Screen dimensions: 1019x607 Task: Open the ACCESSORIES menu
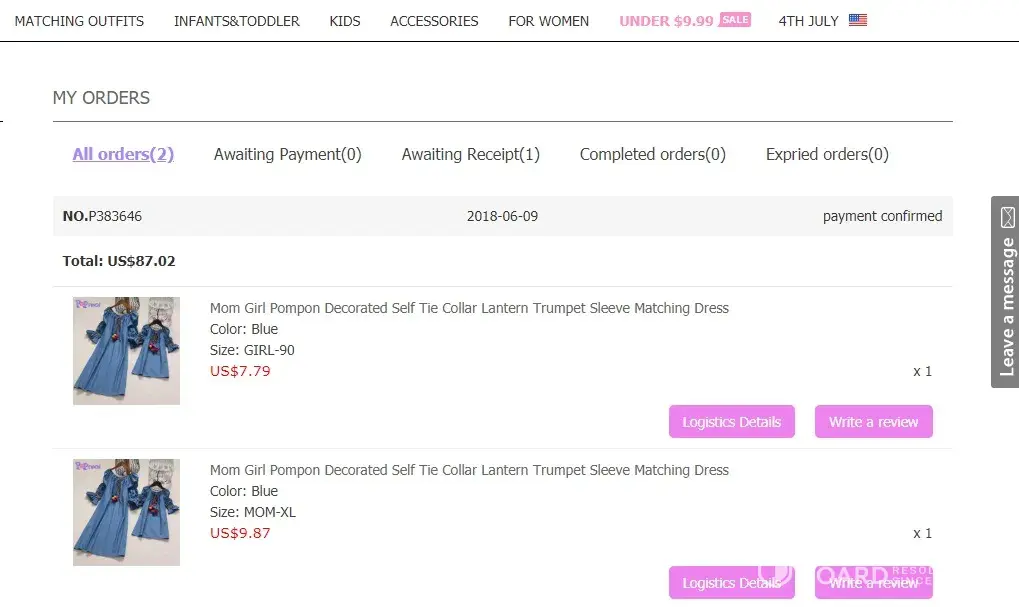coord(434,21)
